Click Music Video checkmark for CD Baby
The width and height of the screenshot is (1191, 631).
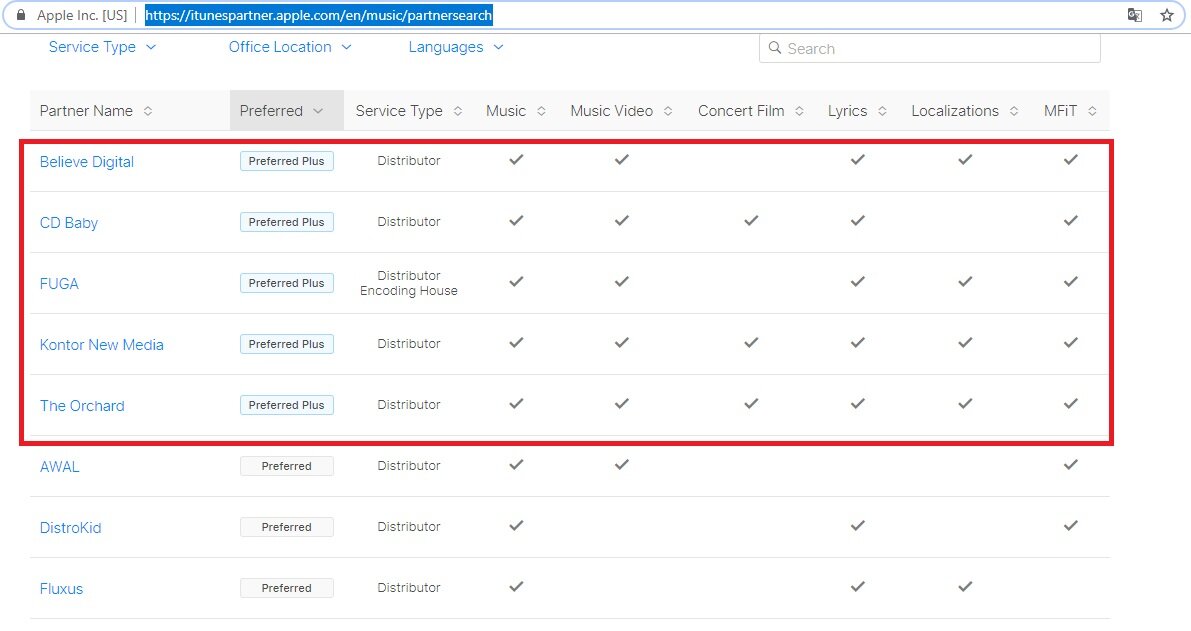[x=622, y=220]
